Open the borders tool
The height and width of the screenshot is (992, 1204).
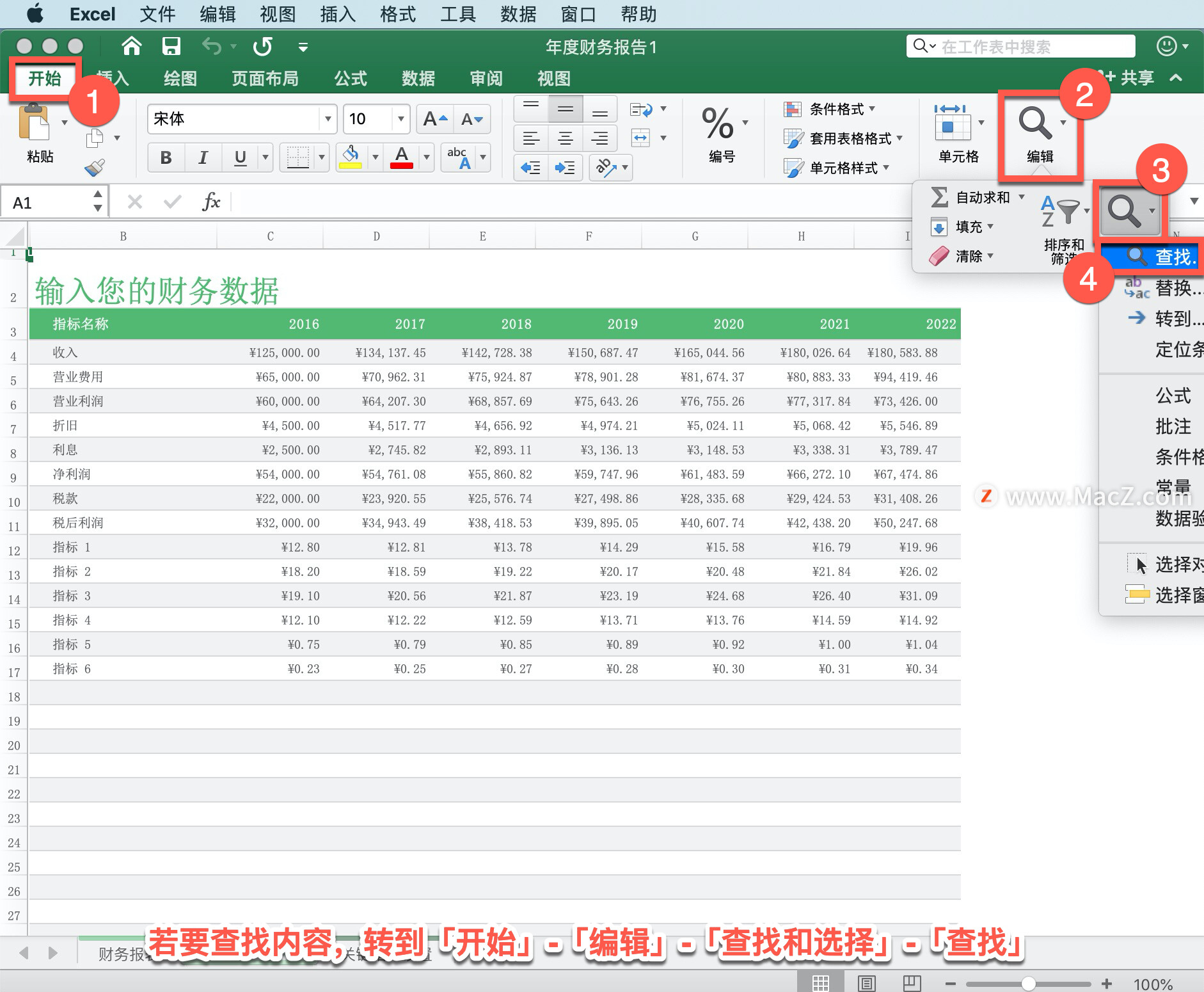click(297, 157)
